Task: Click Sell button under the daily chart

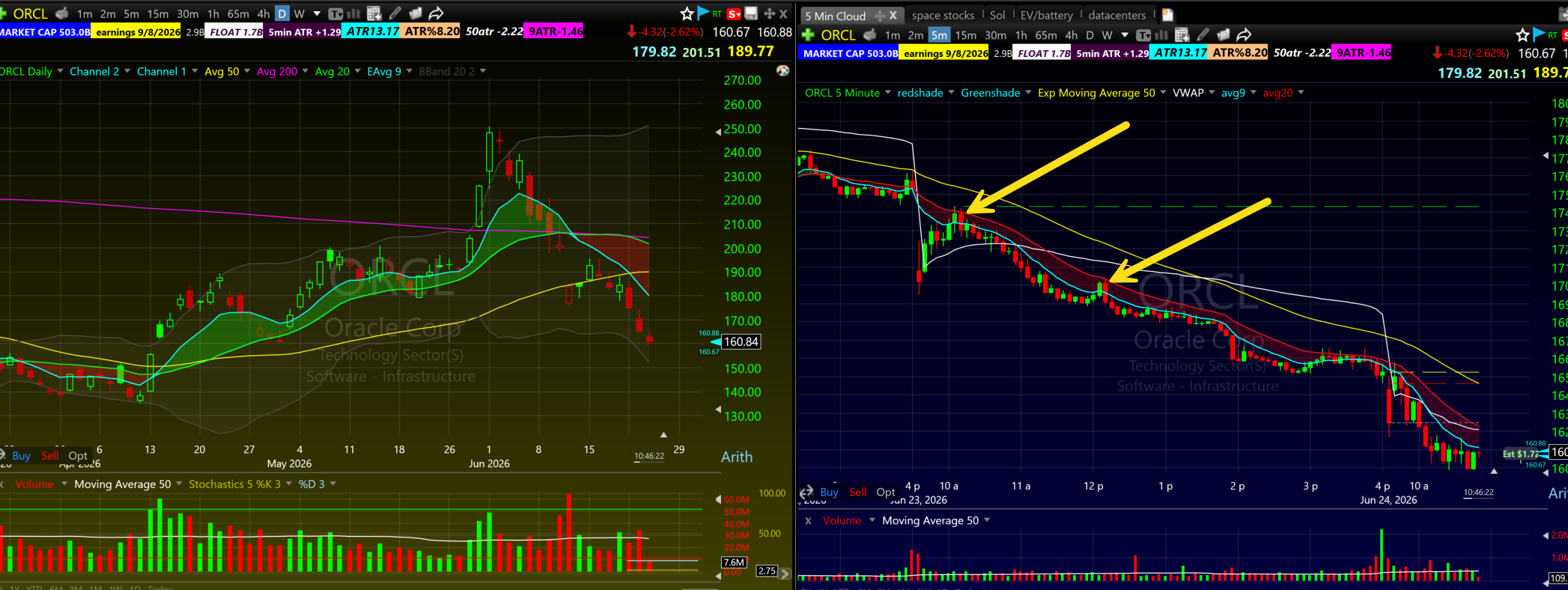Action: click(50, 455)
